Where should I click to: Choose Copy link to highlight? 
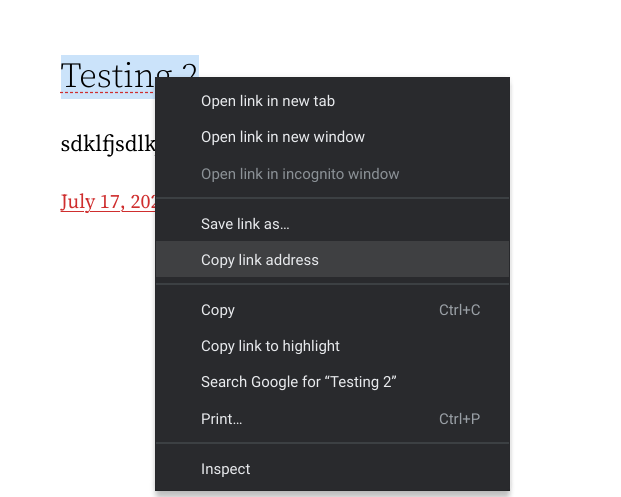pyautogui.click(x=270, y=346)
